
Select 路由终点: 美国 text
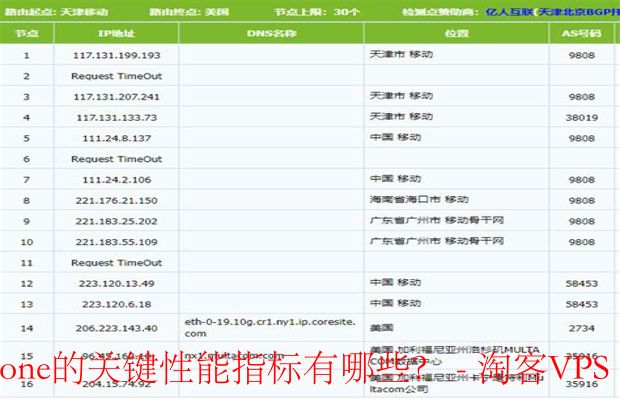point(189,12)
